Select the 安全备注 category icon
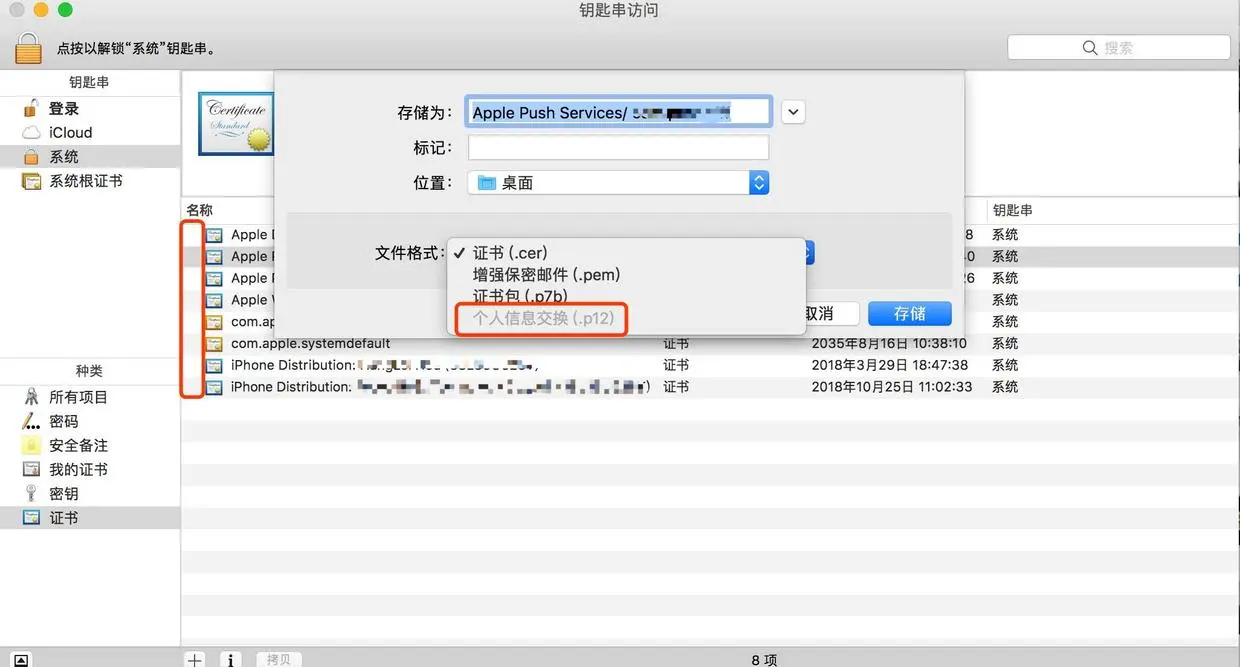This screenshot has height=667, width=1240. 33,445
